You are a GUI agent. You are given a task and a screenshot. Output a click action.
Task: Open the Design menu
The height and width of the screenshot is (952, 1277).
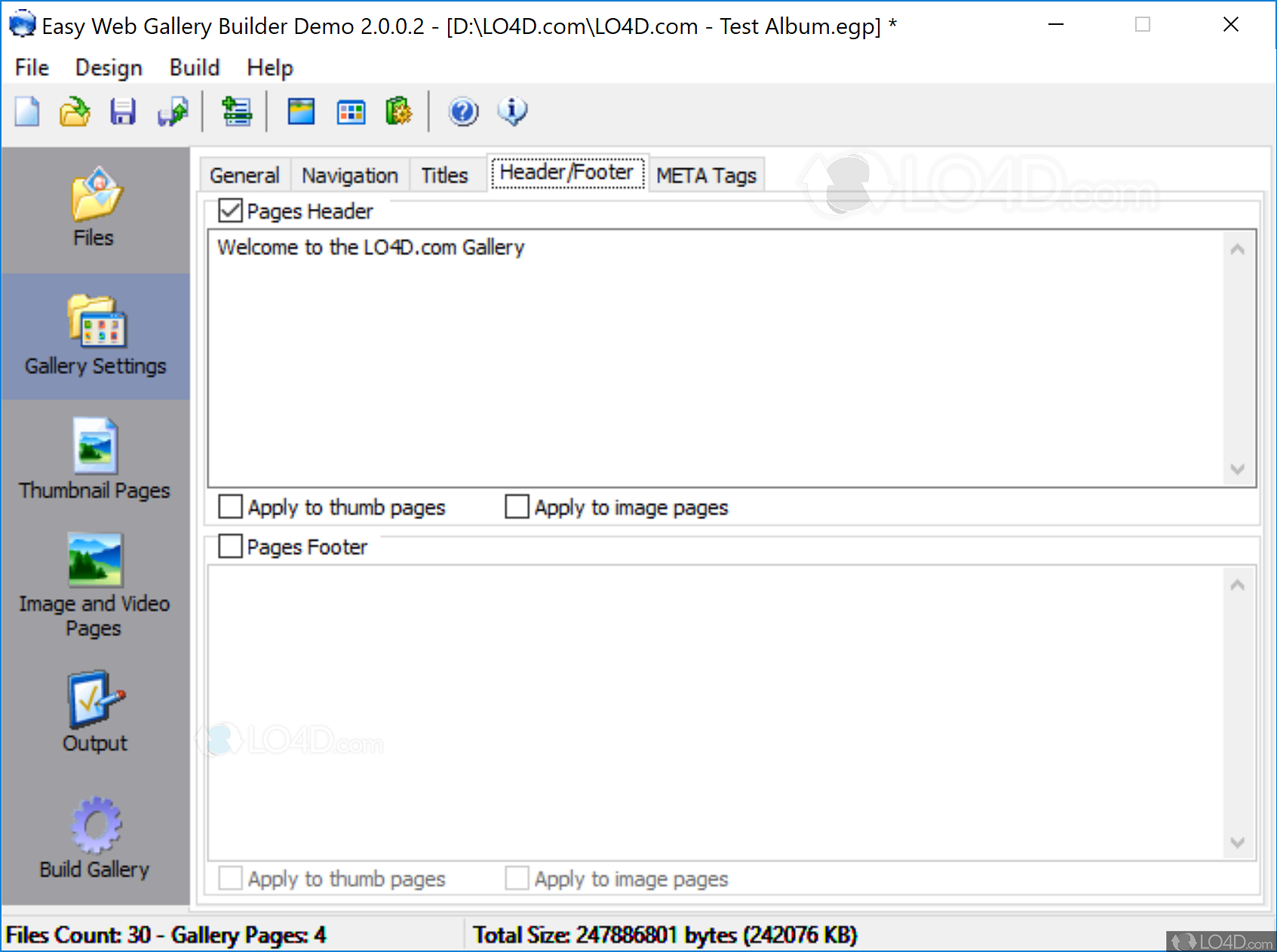click(x=108, y=67)
